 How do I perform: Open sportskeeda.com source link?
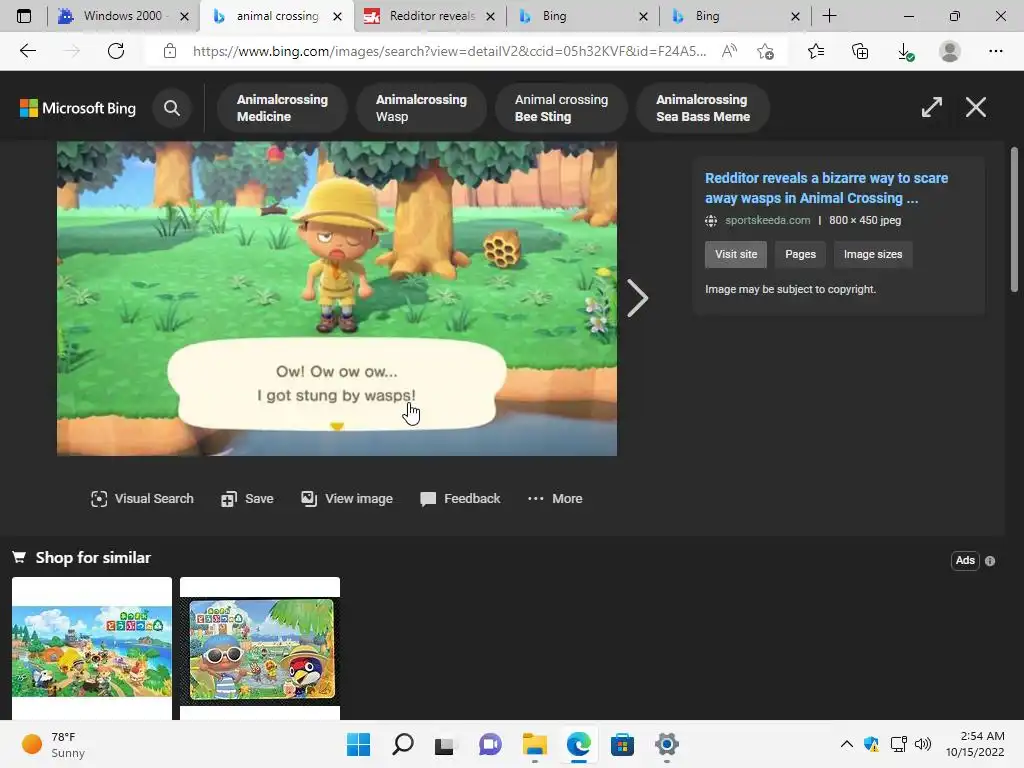click(767, 220)
